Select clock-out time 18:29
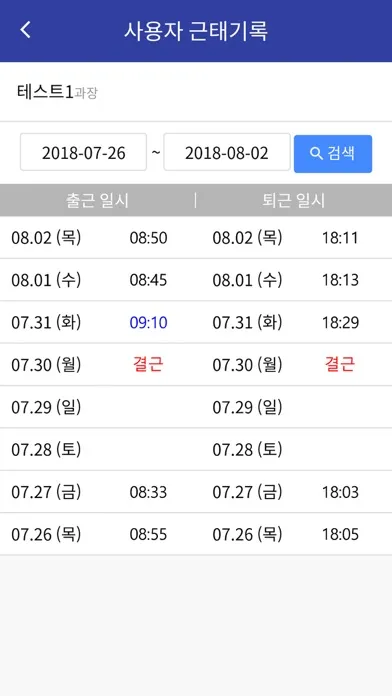Screen dimensions: 392x696 (340, 322)
